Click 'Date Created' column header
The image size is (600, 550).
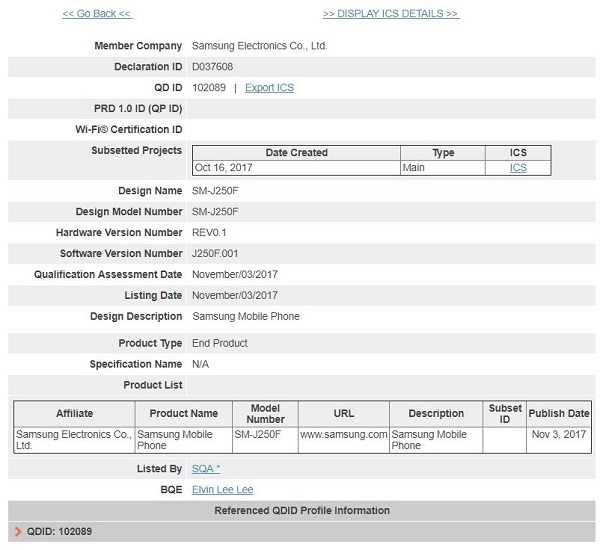click(x=297, y=153)
